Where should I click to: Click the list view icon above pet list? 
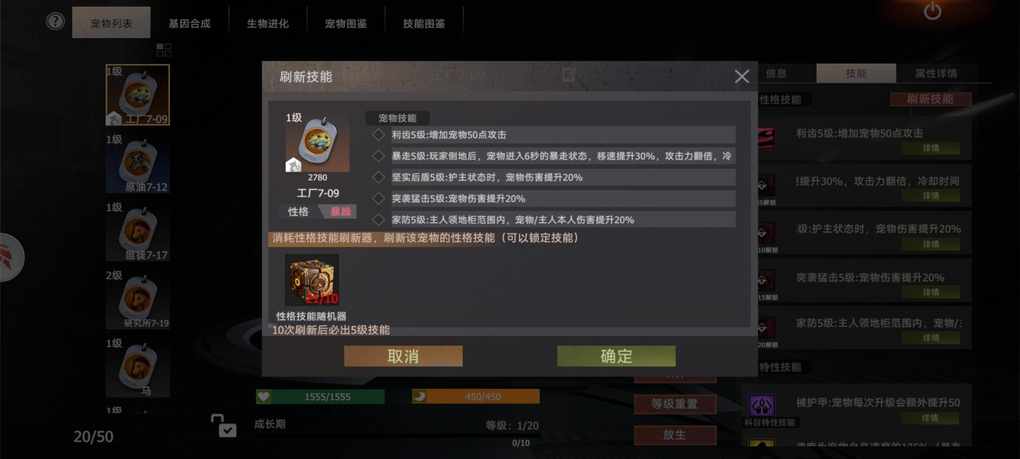pos(164,49)
